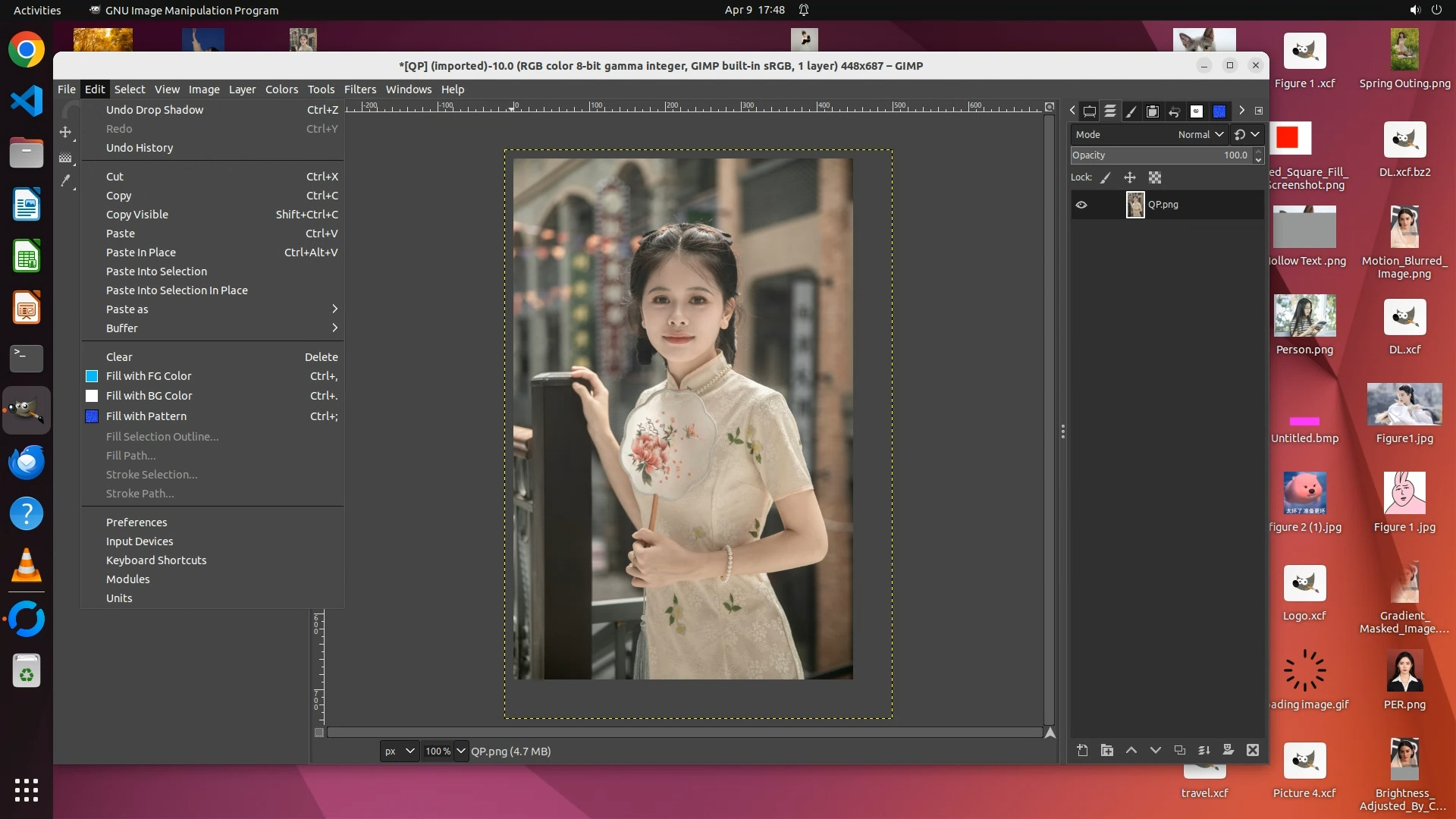Click Keyboard Shortcuts entry
This screenshot has height=819, width=1456.
tap(156, 560)
